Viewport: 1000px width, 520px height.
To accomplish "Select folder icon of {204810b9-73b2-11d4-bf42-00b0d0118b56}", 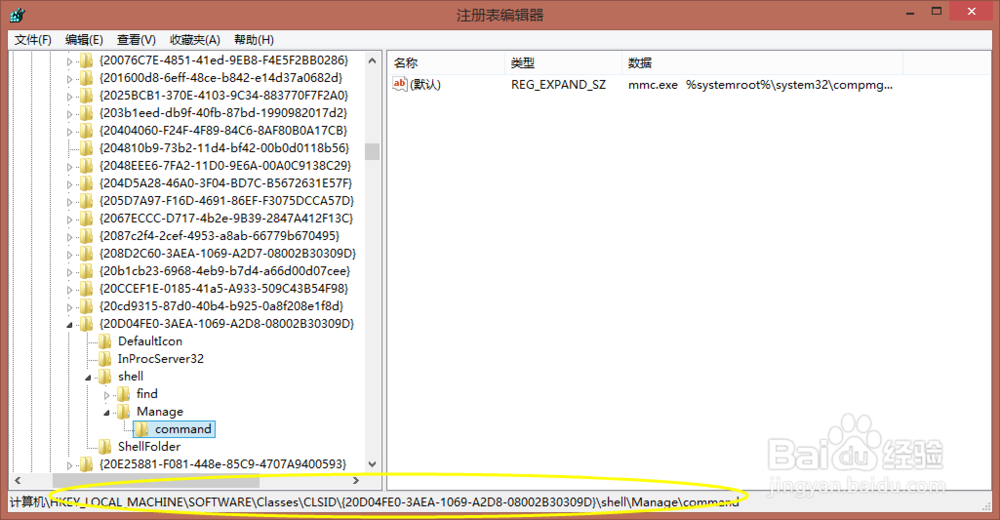I will (86, 148).
